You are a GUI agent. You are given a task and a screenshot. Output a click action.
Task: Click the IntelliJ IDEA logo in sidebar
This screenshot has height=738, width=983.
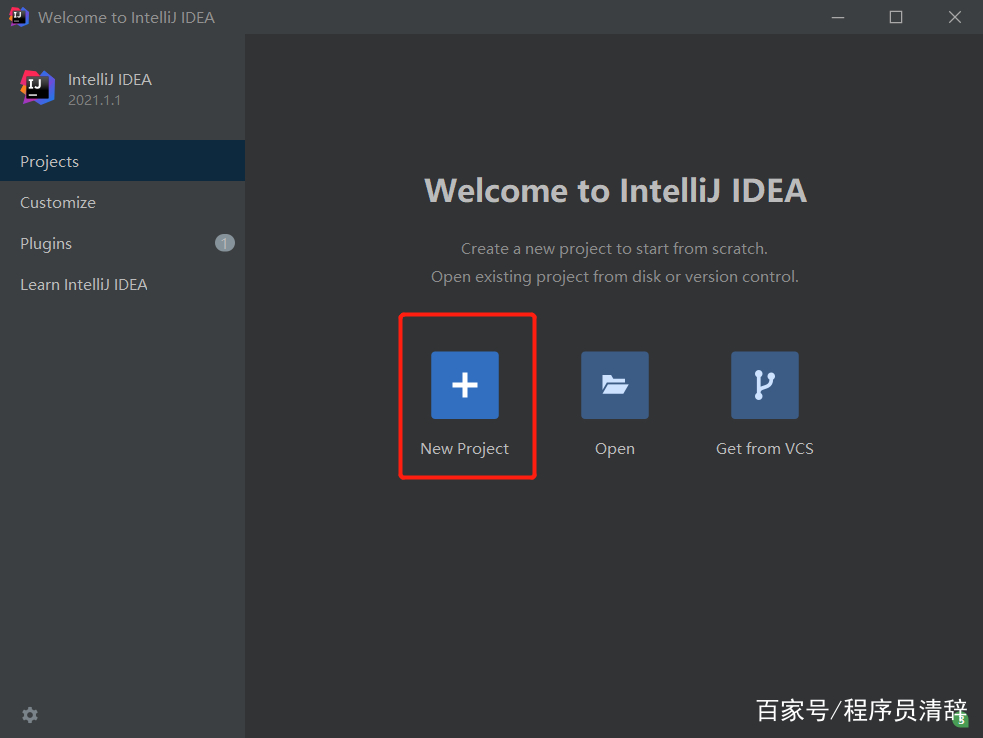[38, 88]
